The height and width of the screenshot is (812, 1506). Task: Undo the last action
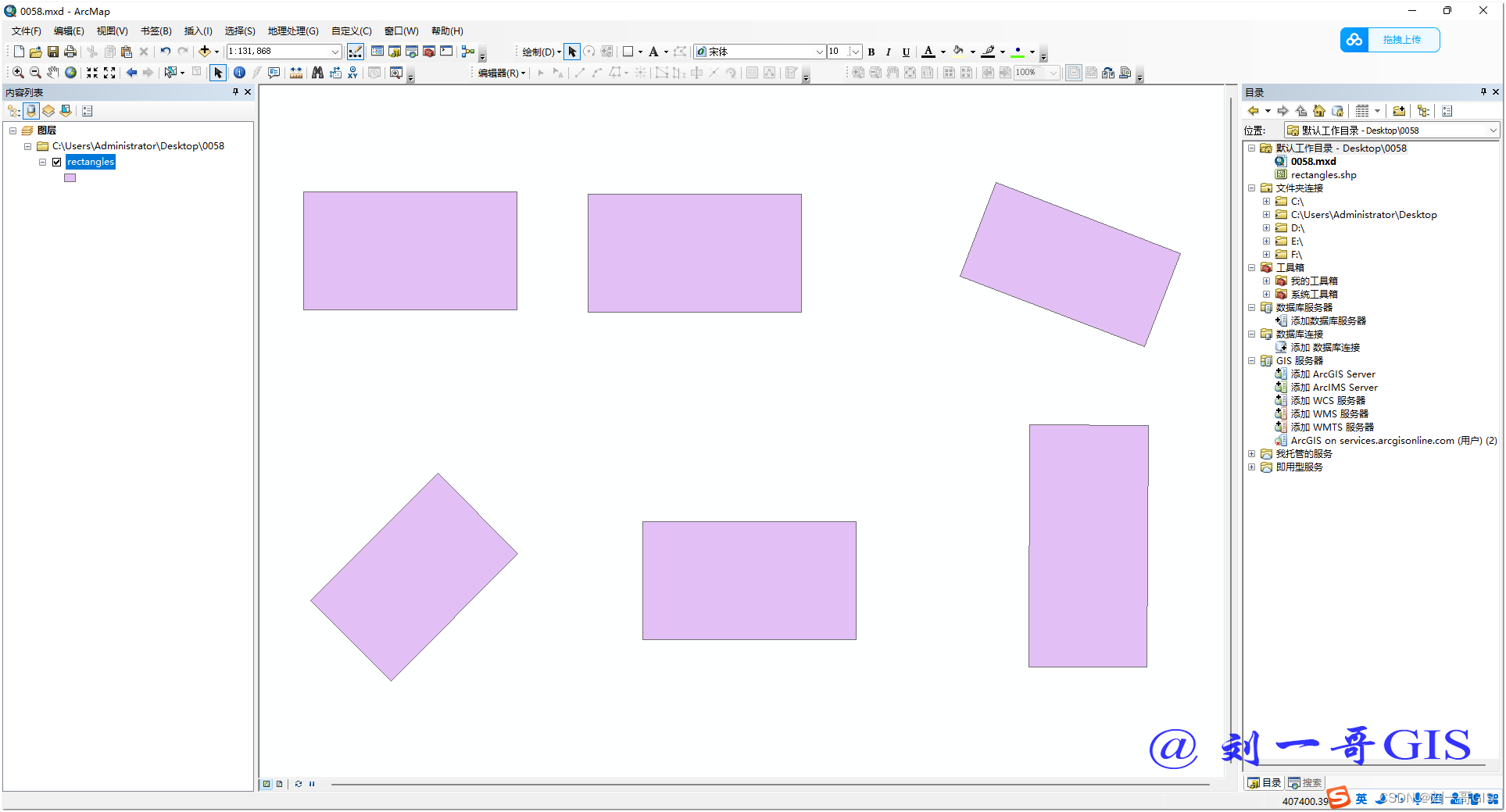(165, 52)
